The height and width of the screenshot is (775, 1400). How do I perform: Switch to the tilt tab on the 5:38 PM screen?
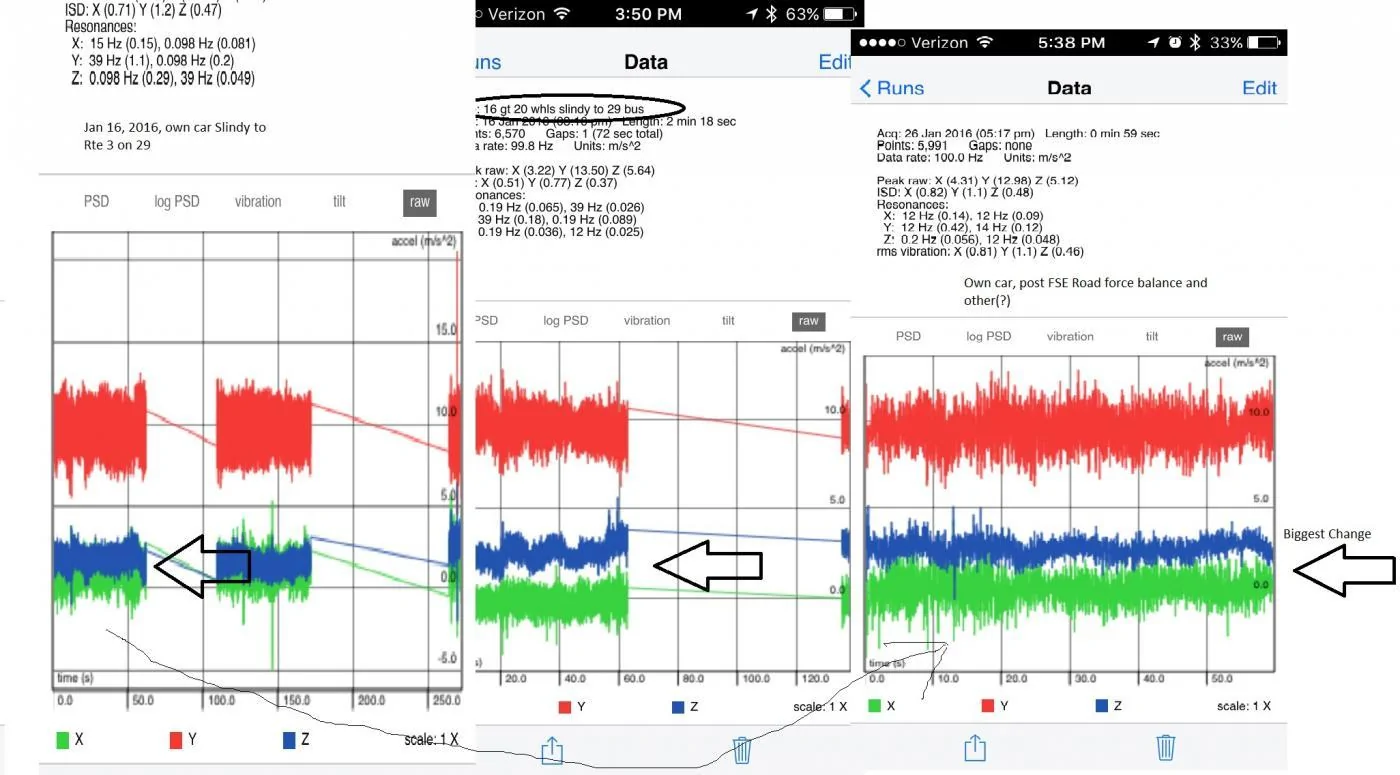pyautogui.click(x=1152, y=336)
